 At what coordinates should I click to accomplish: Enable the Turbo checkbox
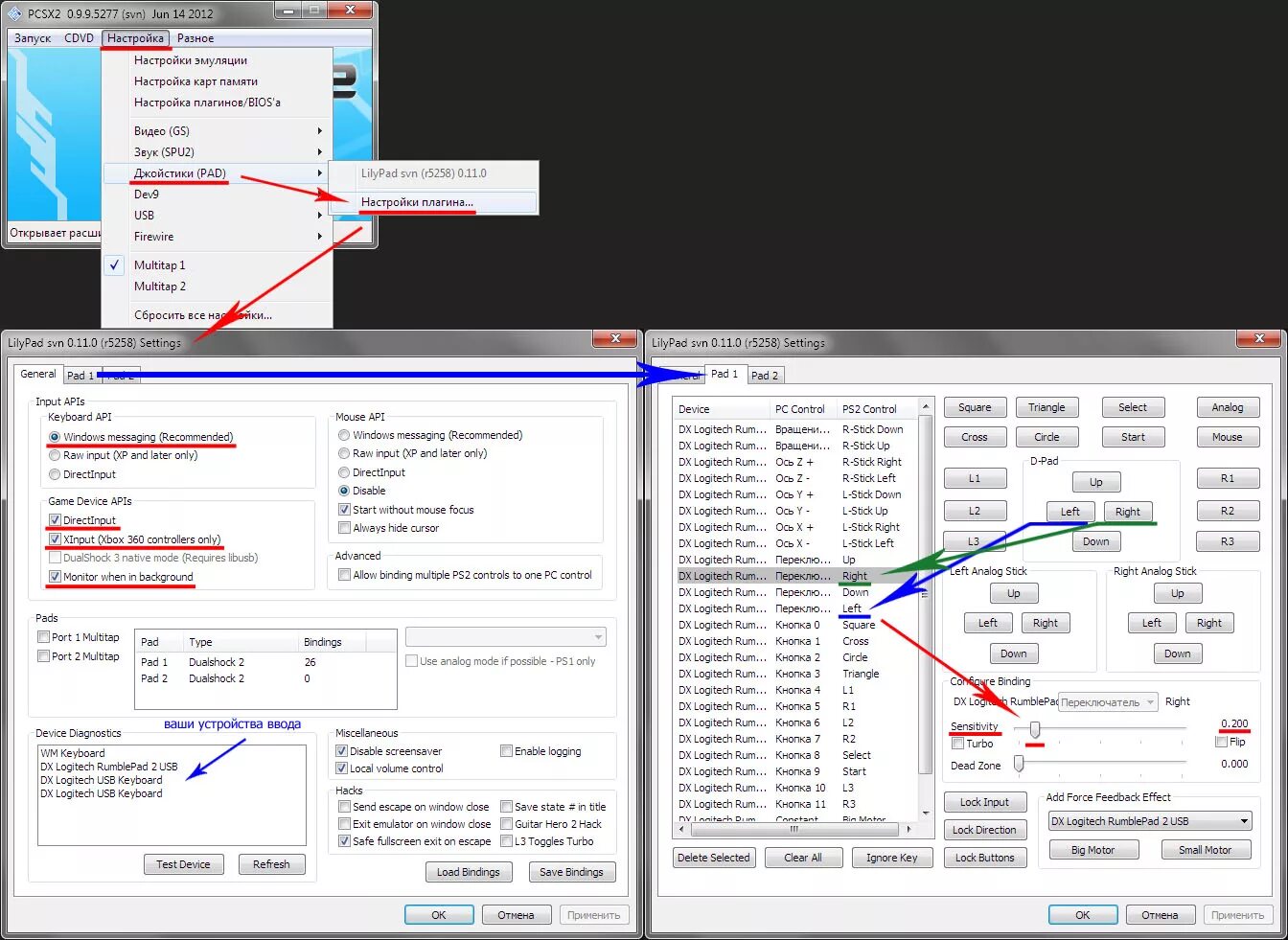coord(957,744)
